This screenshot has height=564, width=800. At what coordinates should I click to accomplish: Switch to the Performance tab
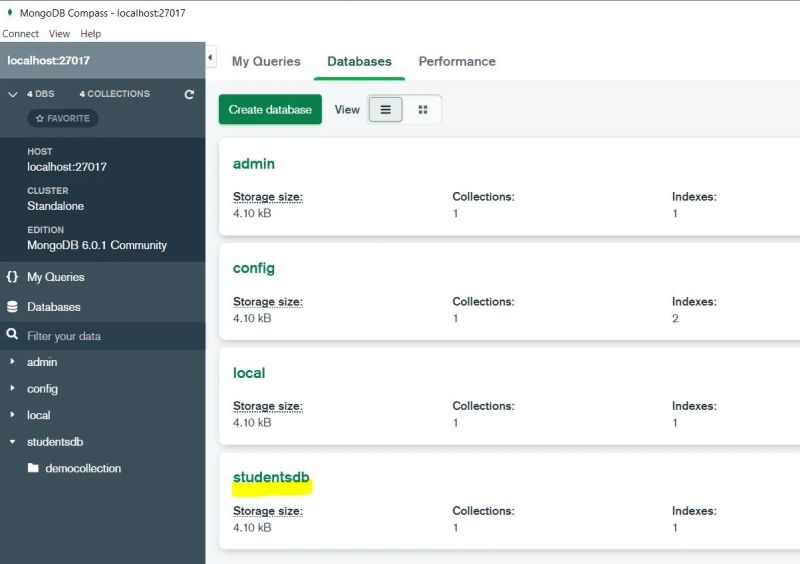457,61
